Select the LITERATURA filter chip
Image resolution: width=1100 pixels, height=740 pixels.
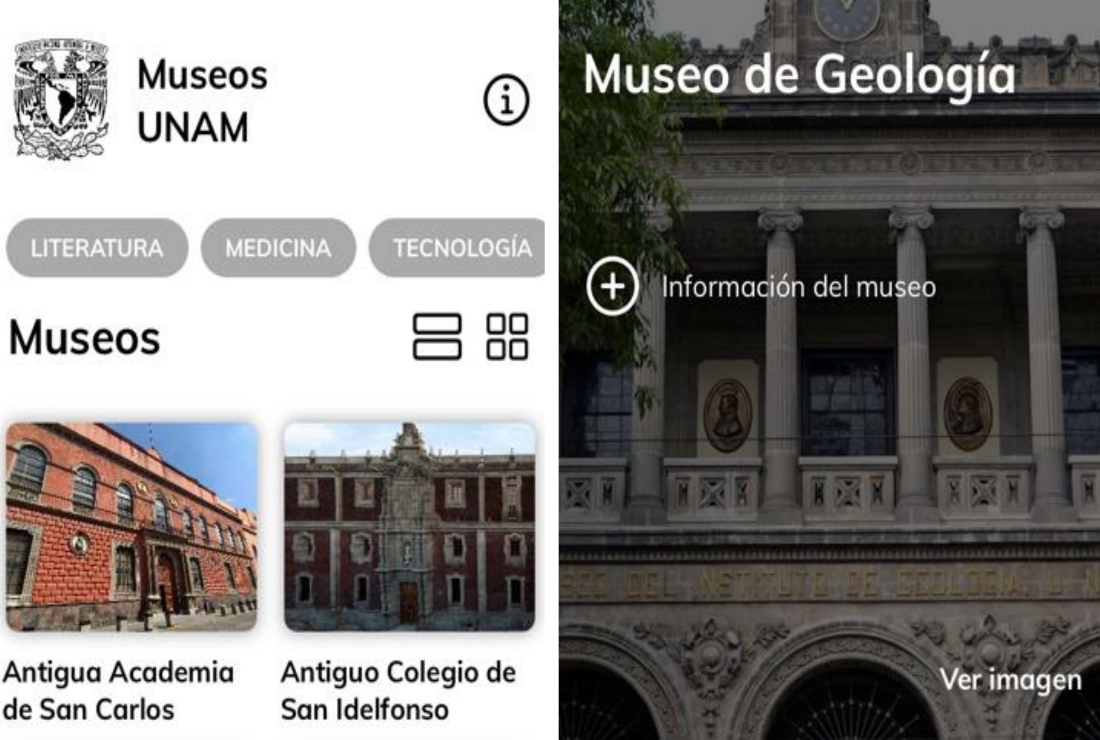pos(97,248)
